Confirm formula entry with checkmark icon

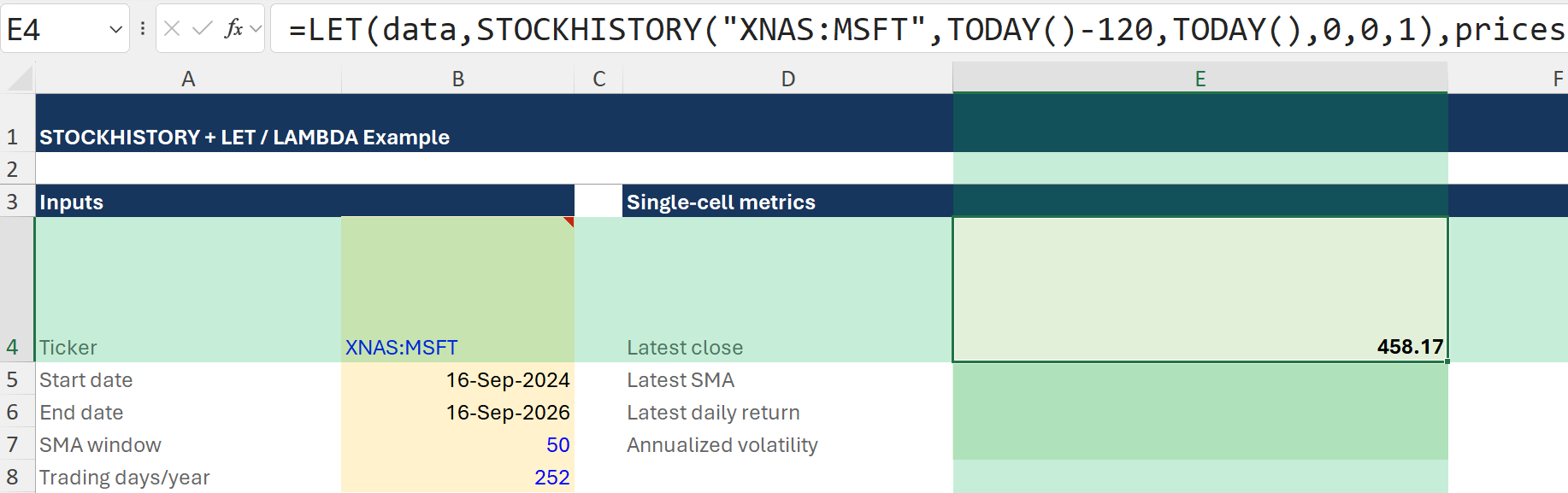pos(203,29)
